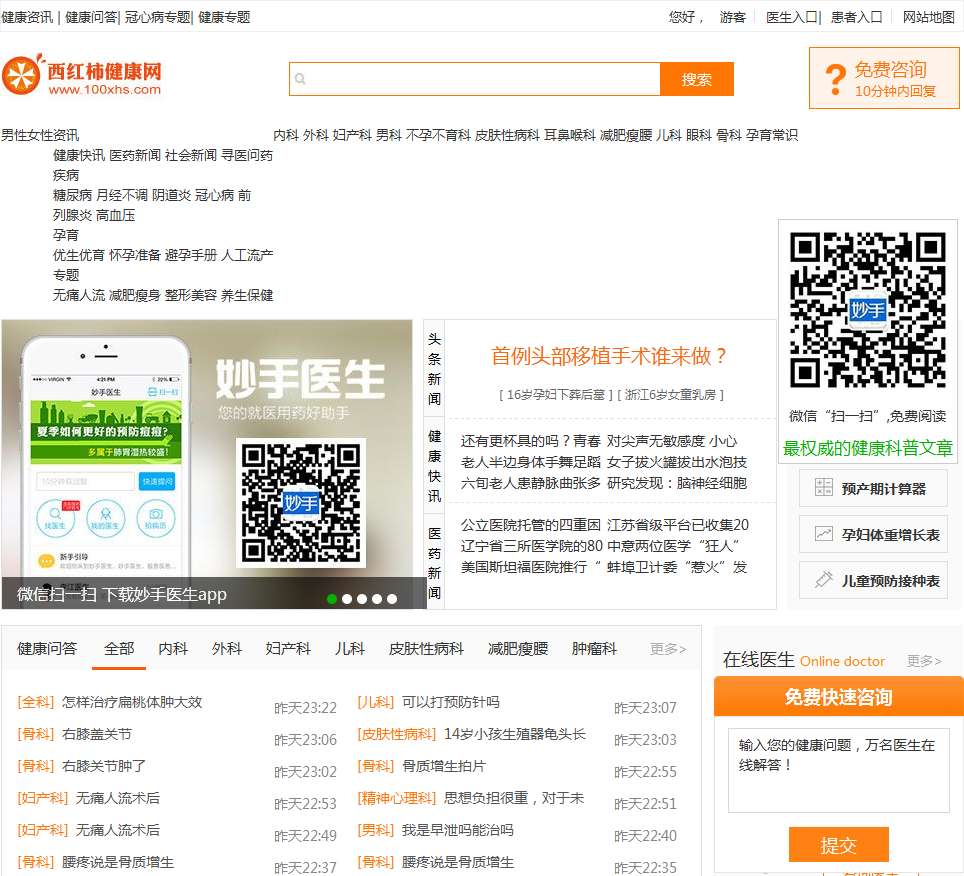Open question 怎样治疗扁桃体肿大效
The image size is (964, 876).
pos(132,702)
